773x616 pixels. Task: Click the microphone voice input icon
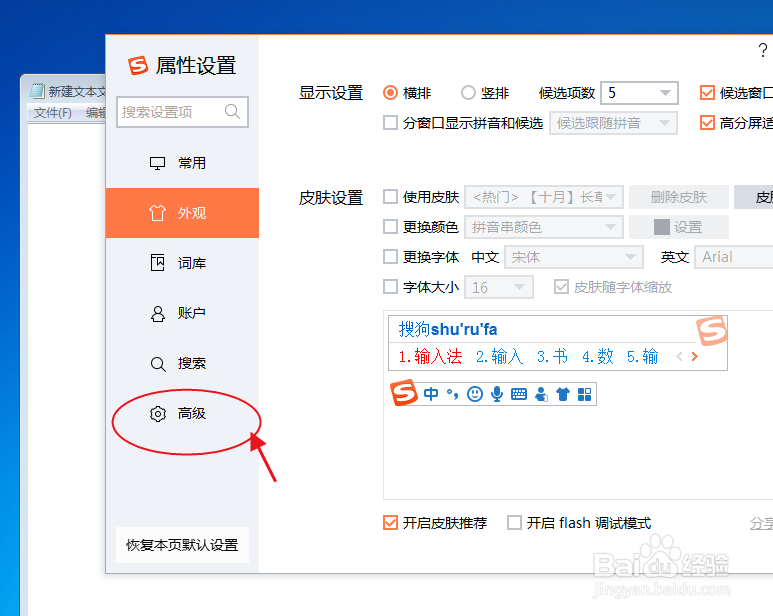(497, 394)
